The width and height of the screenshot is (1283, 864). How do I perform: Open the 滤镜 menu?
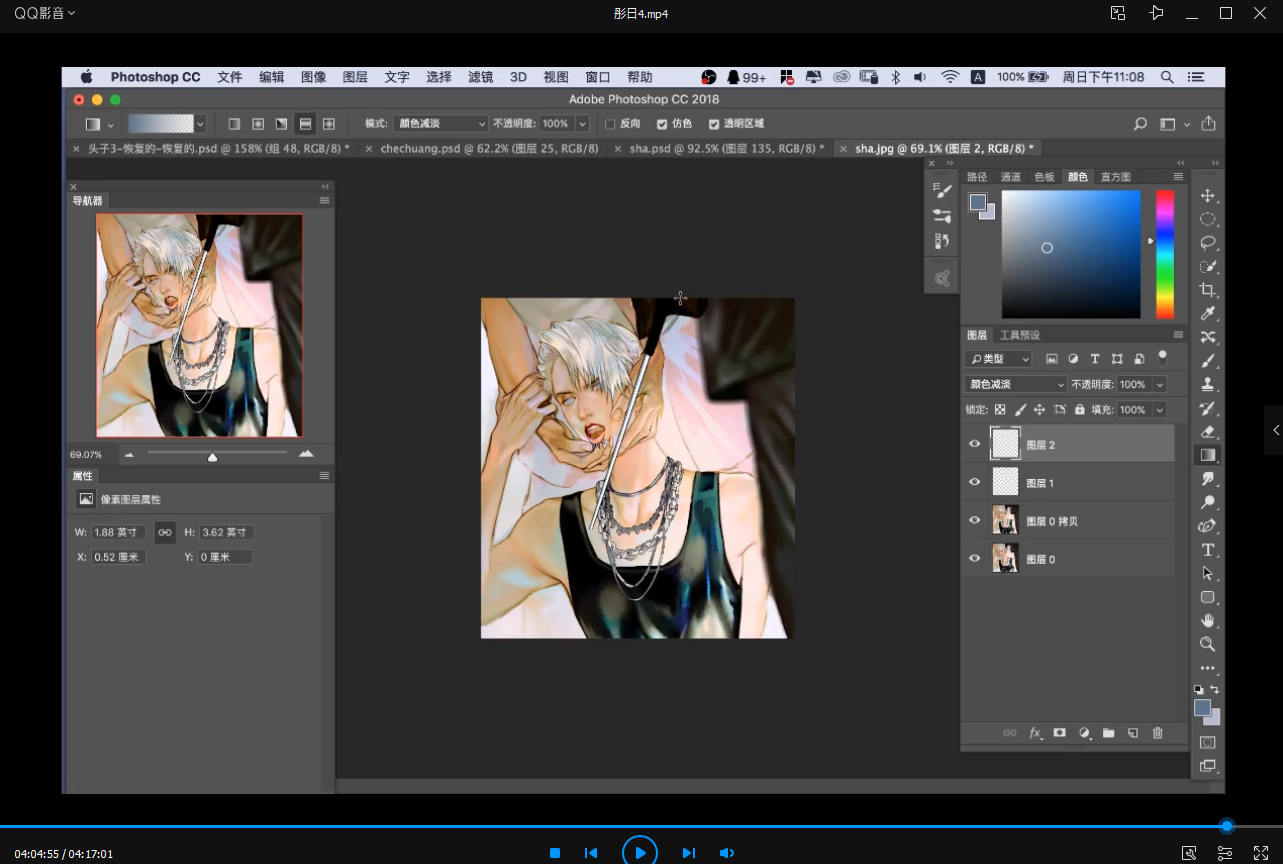480,77
